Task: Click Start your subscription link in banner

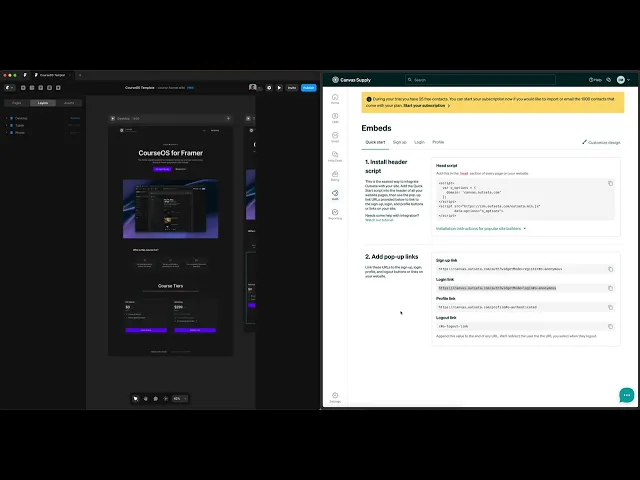Action: (x=427, y=105)
